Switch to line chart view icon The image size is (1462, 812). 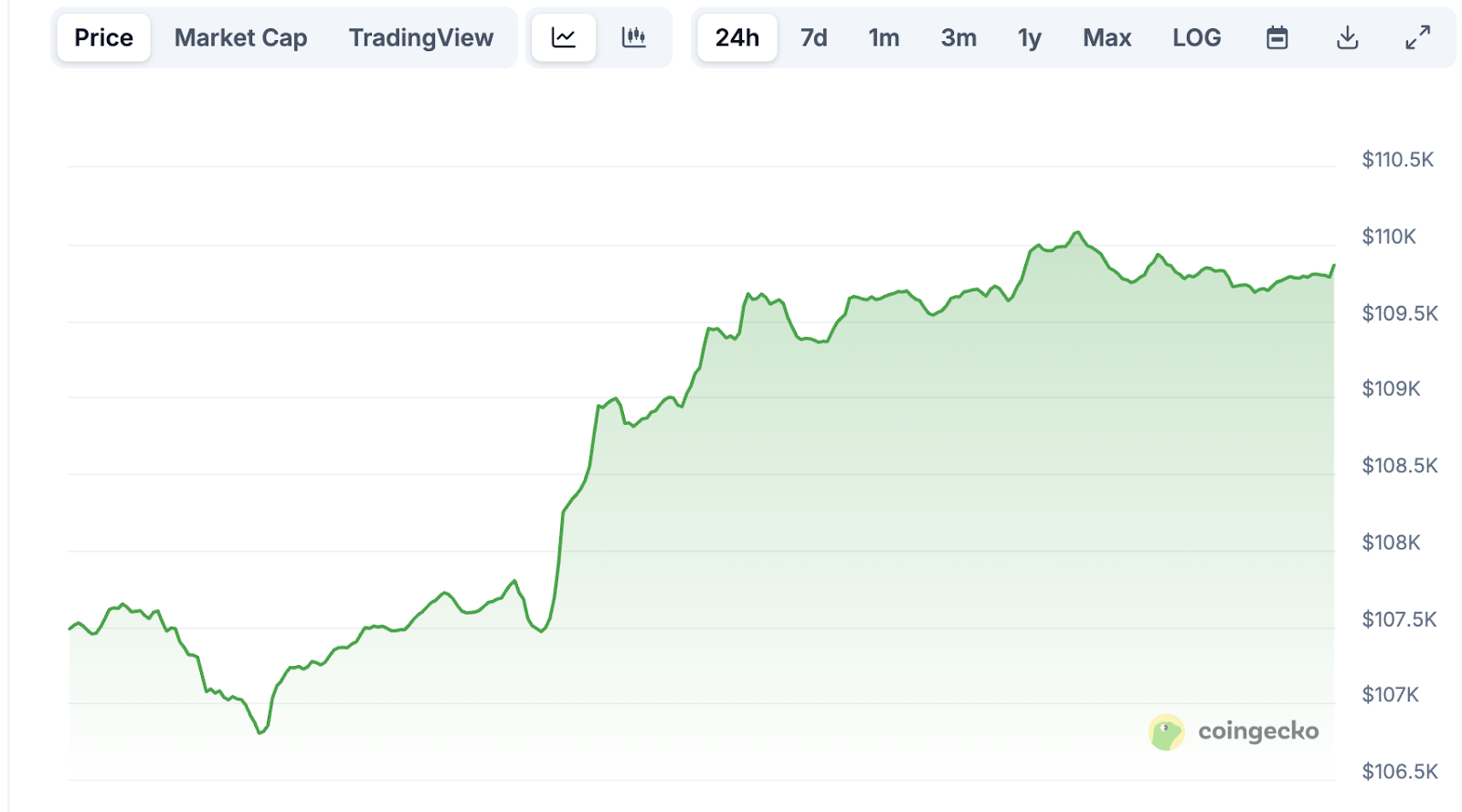click(564, 37)
